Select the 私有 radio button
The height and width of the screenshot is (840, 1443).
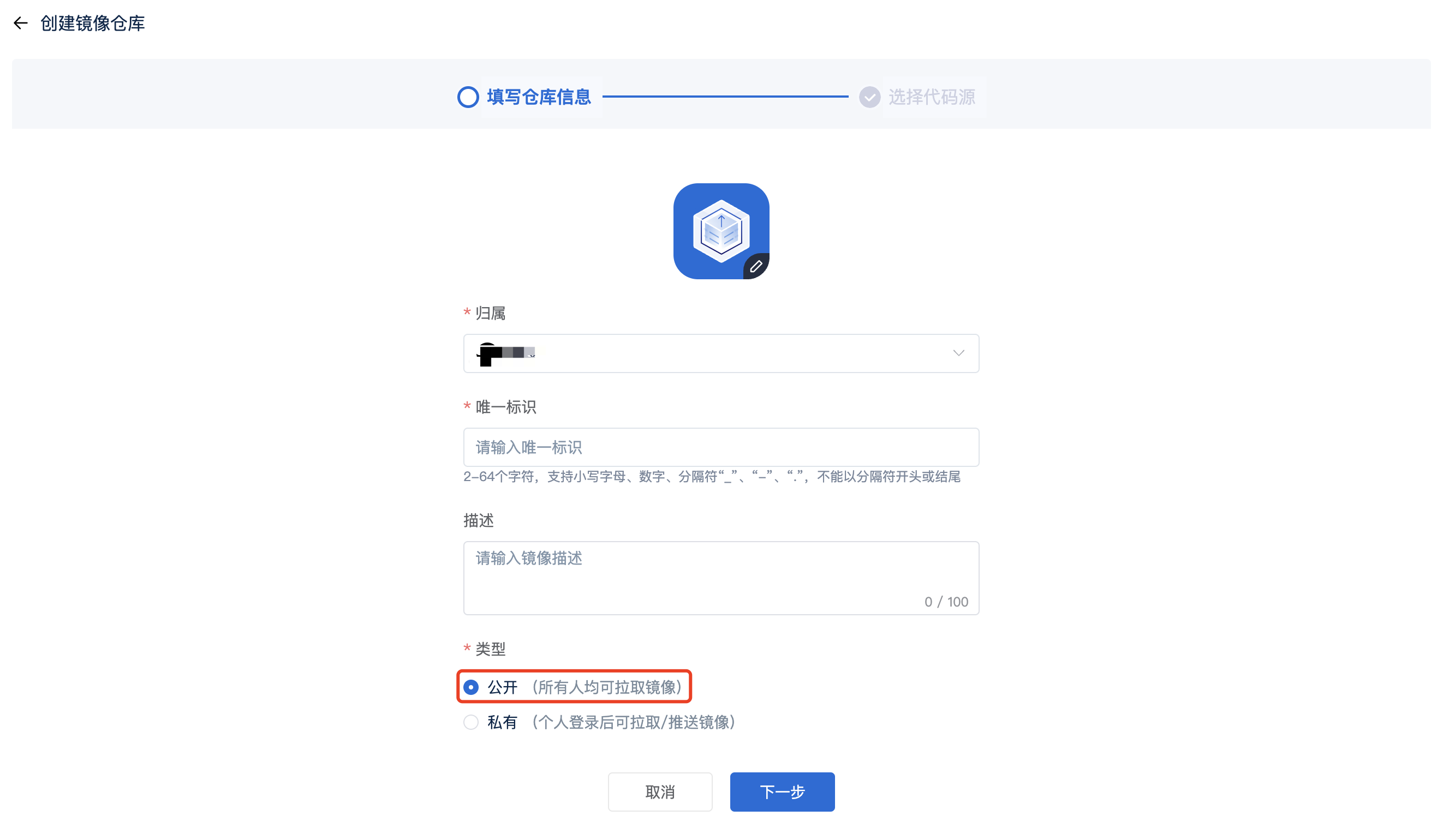click(x=470, y=722)
